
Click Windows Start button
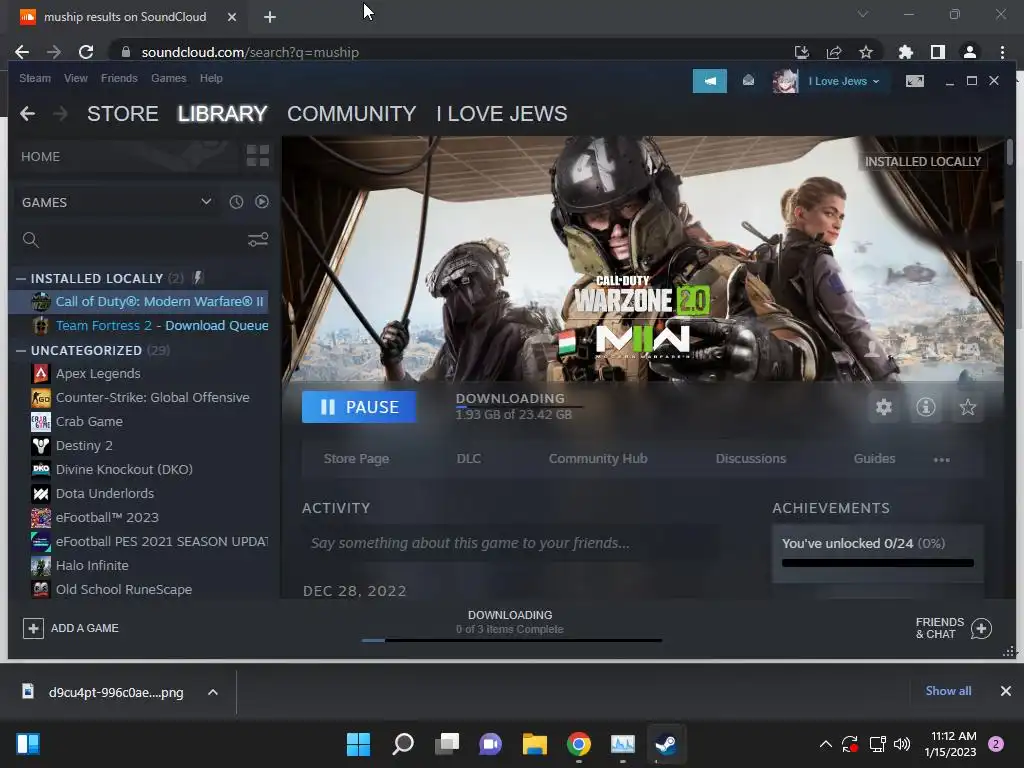coord(358,744)
